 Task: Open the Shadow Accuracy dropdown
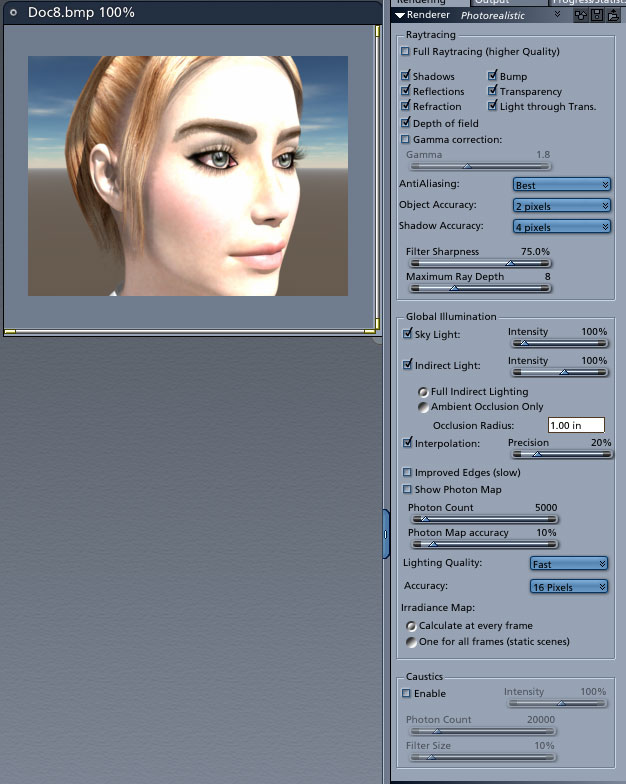pos(562,227)
